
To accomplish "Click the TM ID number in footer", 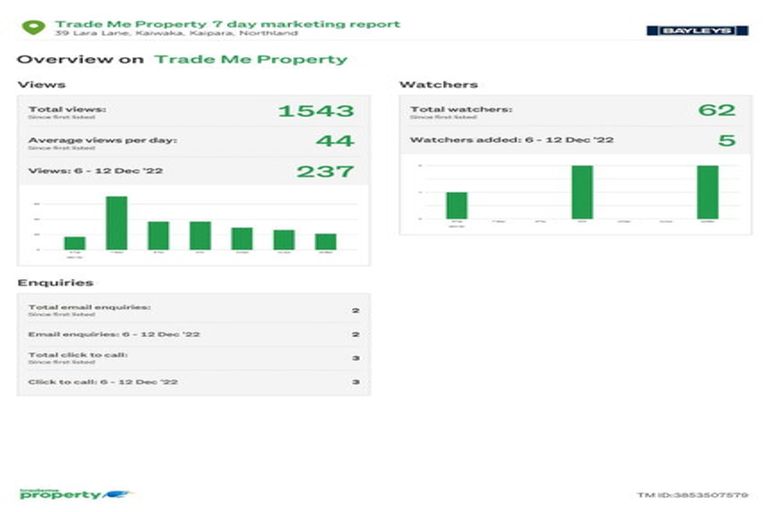I will point(692,495).
